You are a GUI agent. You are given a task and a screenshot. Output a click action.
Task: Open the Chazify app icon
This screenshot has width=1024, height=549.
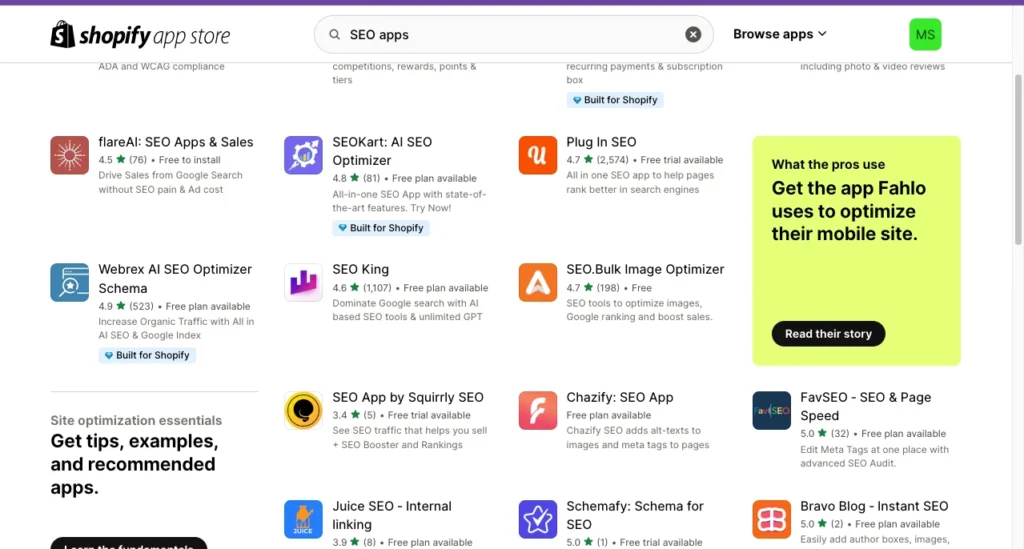537,411
